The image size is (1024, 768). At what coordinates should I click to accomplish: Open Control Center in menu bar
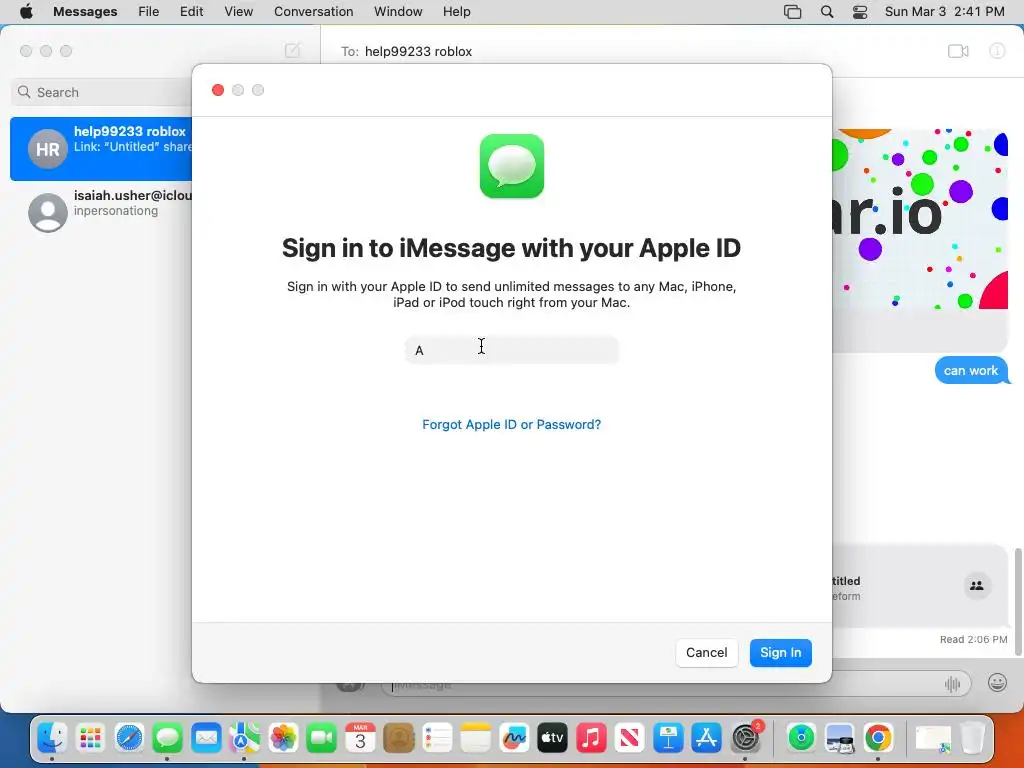coord(860,12)
